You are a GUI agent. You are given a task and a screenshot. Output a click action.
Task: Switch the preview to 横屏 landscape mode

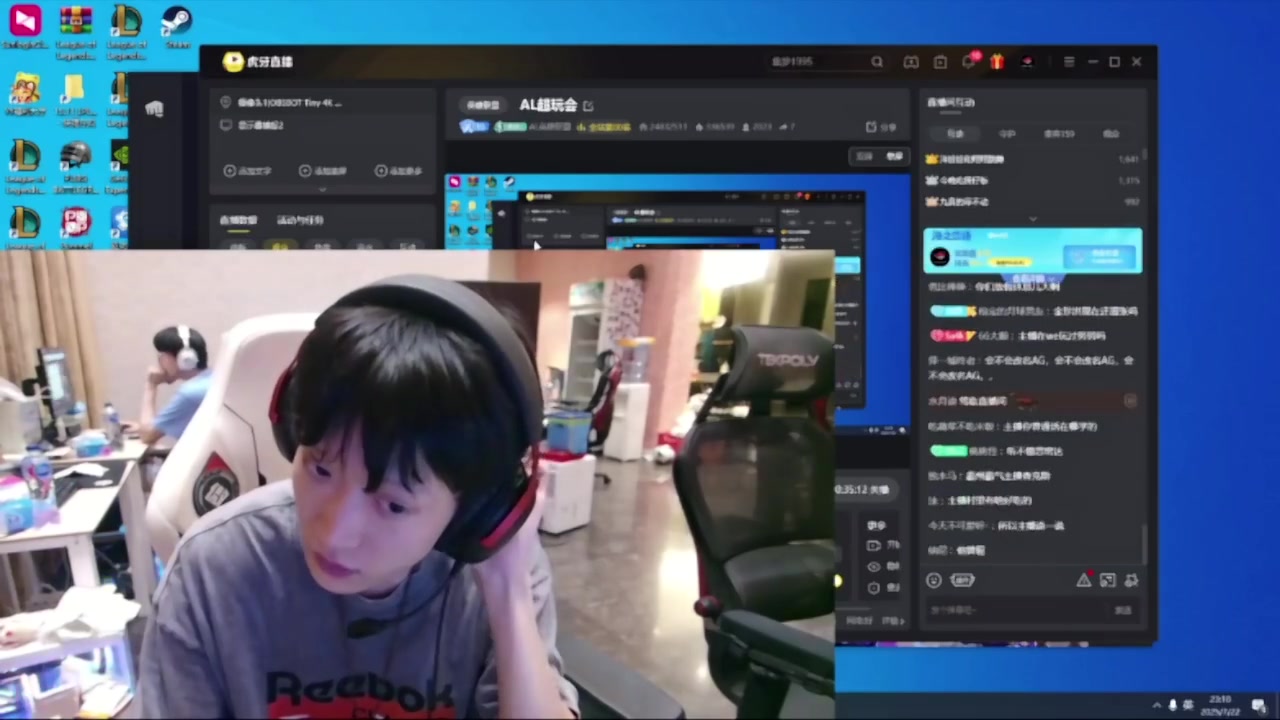pos(865,156)
